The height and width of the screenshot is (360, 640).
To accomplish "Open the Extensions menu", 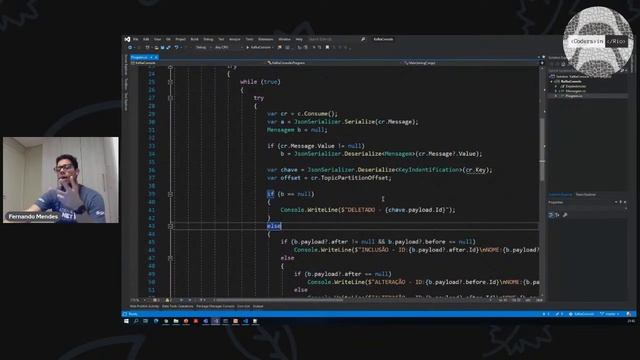I will pos(266,39).
